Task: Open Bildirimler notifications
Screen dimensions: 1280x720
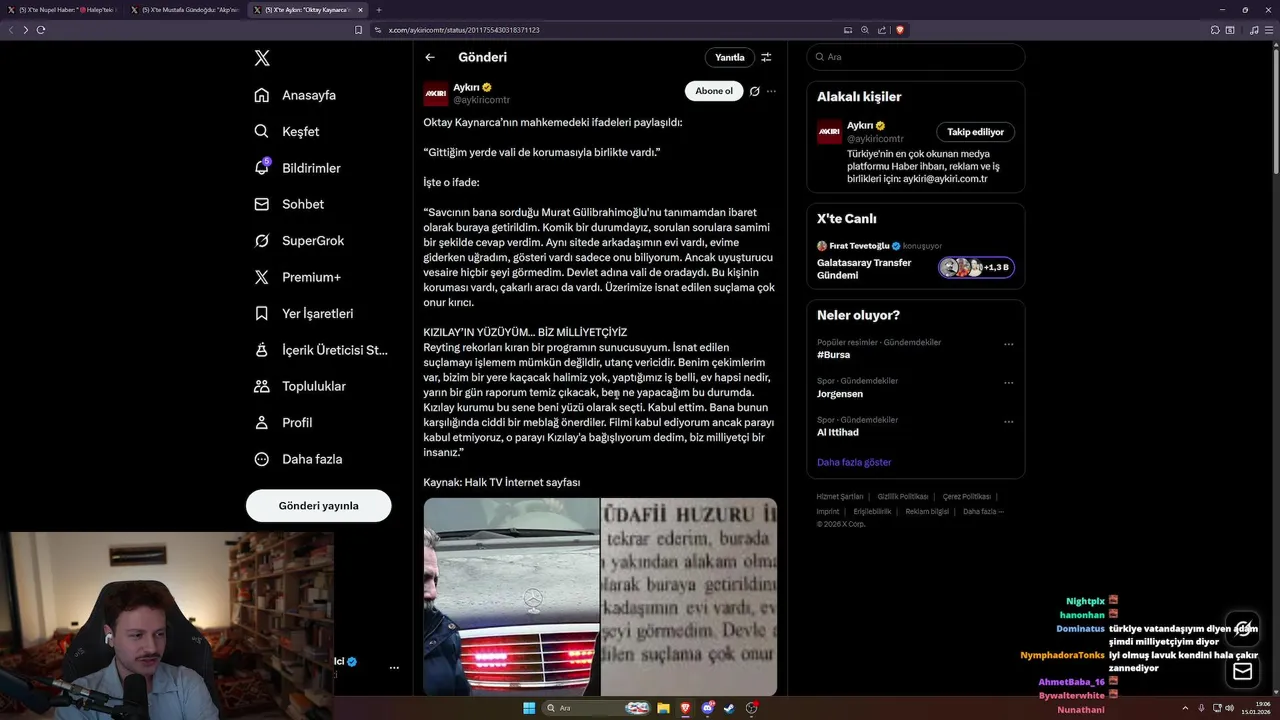Action: [x=297, y=168]
